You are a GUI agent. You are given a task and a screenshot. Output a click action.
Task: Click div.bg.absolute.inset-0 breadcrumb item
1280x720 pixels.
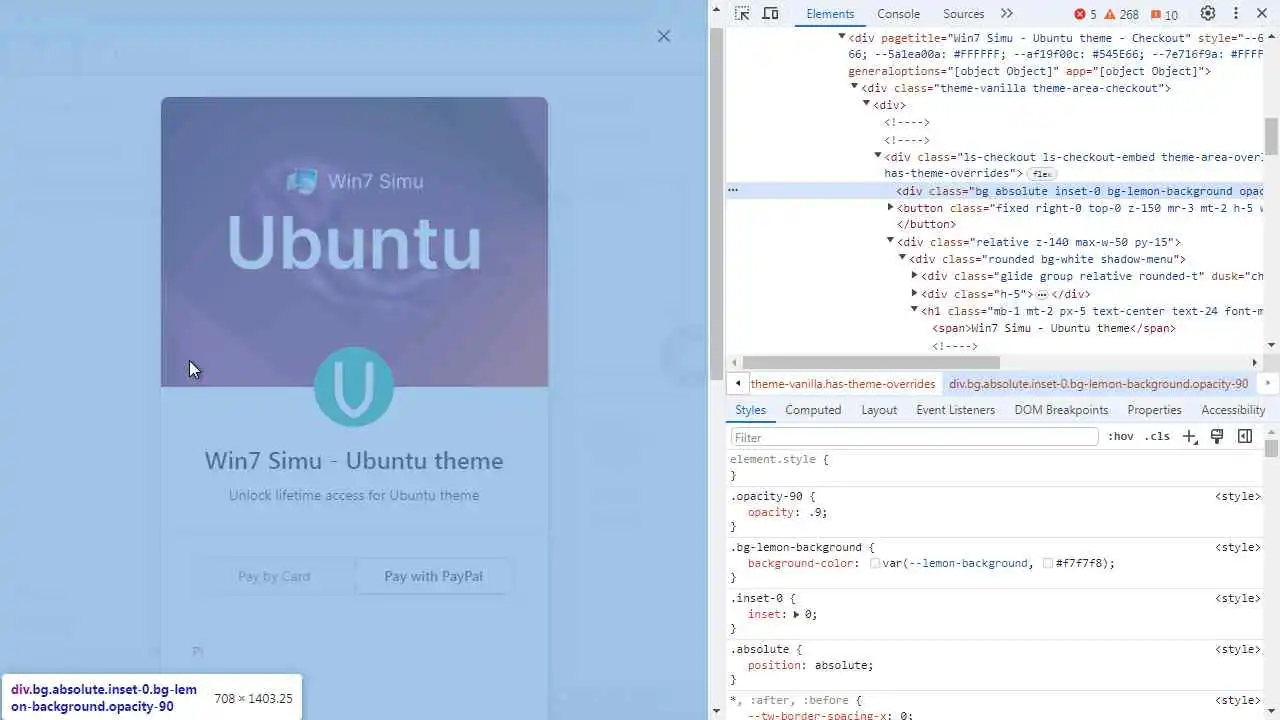point(1098,384)
